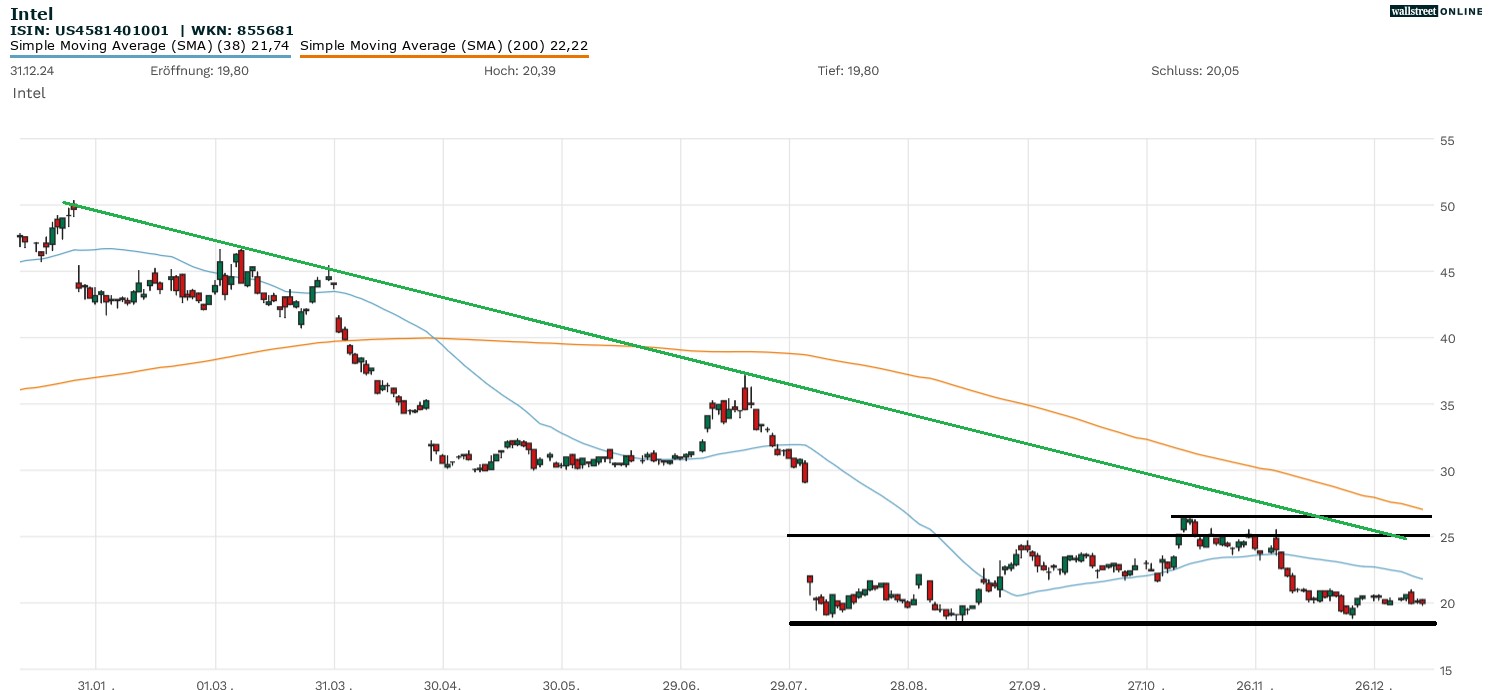
Task: Select the 26.12. date on the x-axis
Action: [1374, 687]
